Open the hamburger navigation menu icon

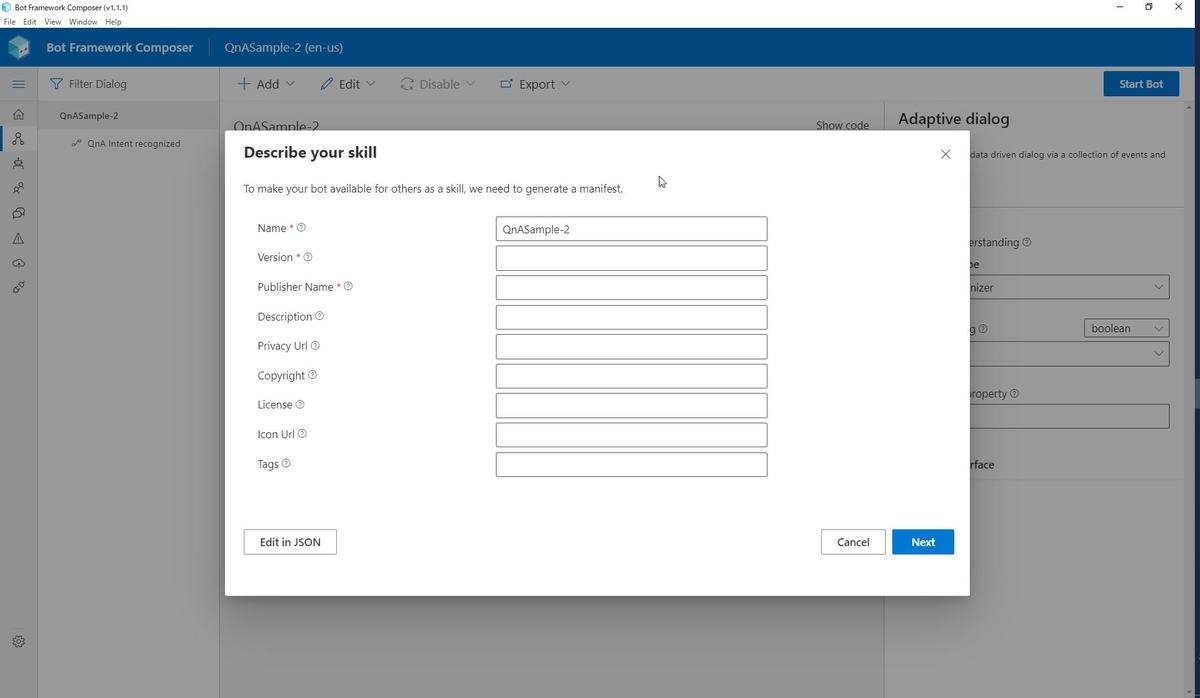[x=18, y=84]
